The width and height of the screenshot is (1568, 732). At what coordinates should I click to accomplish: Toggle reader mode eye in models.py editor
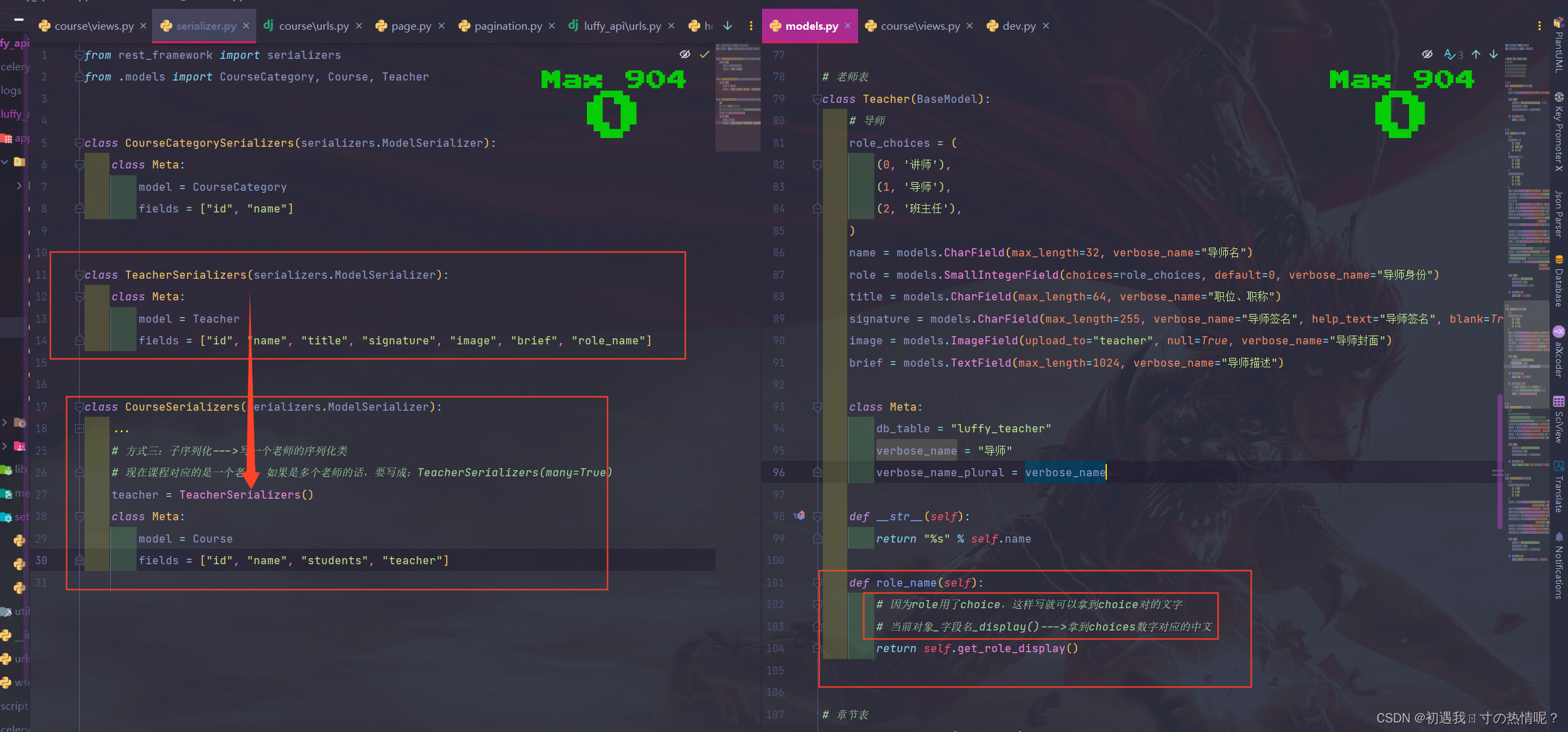(x=1427, y=54)
